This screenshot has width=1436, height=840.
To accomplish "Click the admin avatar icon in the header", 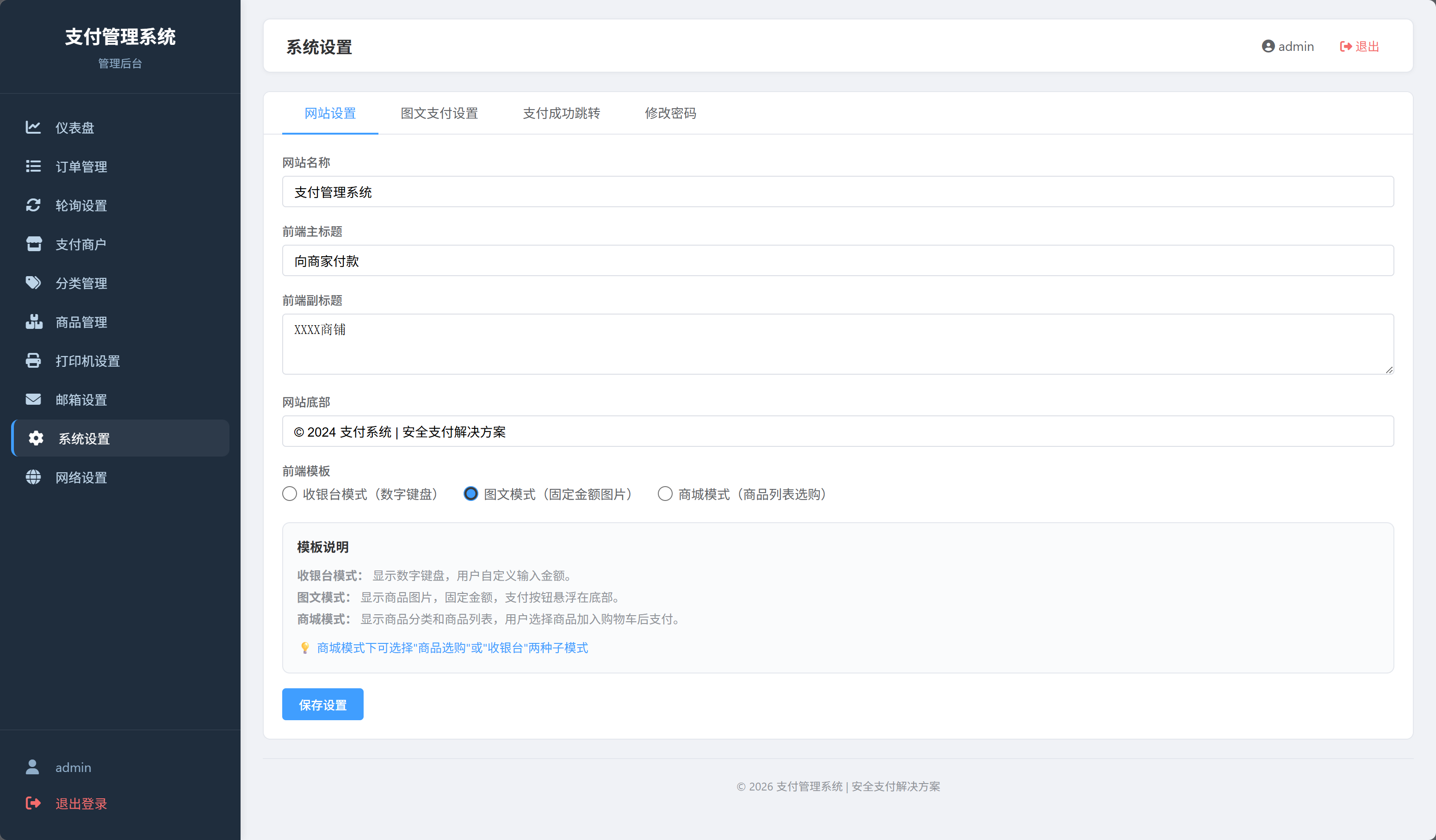I will [1268, 46].
